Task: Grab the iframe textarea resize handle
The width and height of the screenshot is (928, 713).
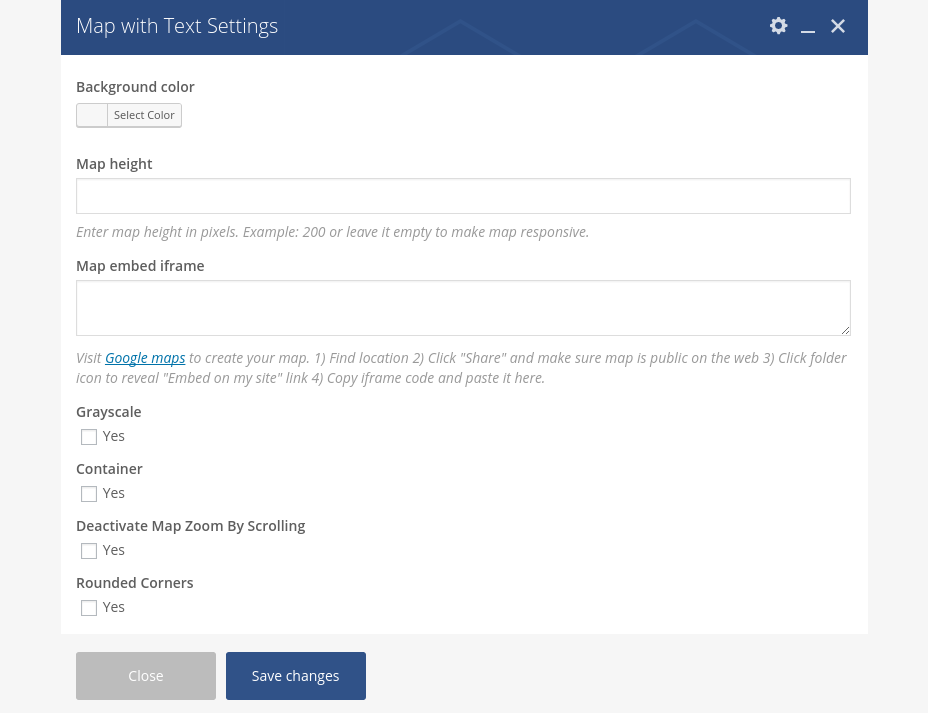Action: [845, 330]
